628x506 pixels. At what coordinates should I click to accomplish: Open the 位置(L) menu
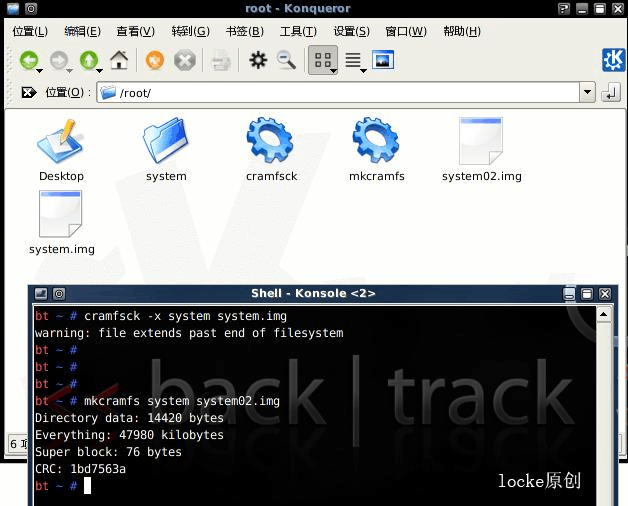tap(30, 31)
